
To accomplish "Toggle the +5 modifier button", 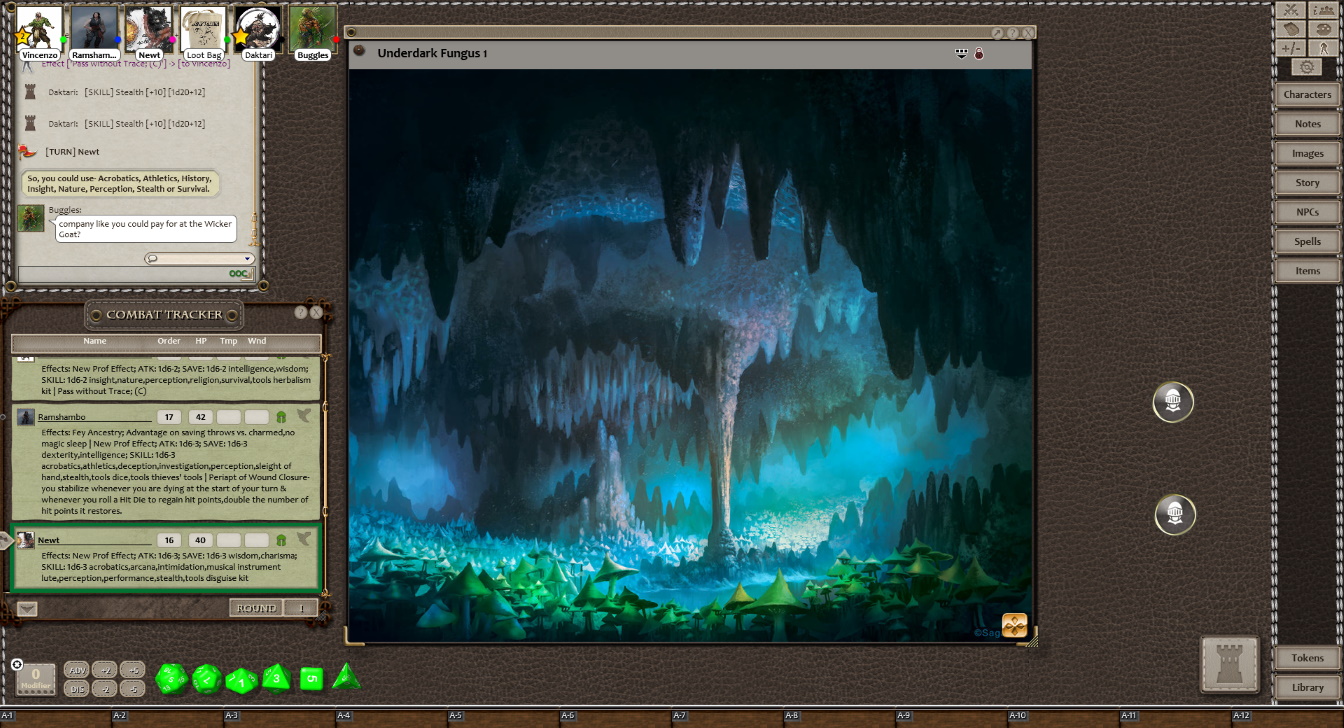I will [x=132, y=670].
